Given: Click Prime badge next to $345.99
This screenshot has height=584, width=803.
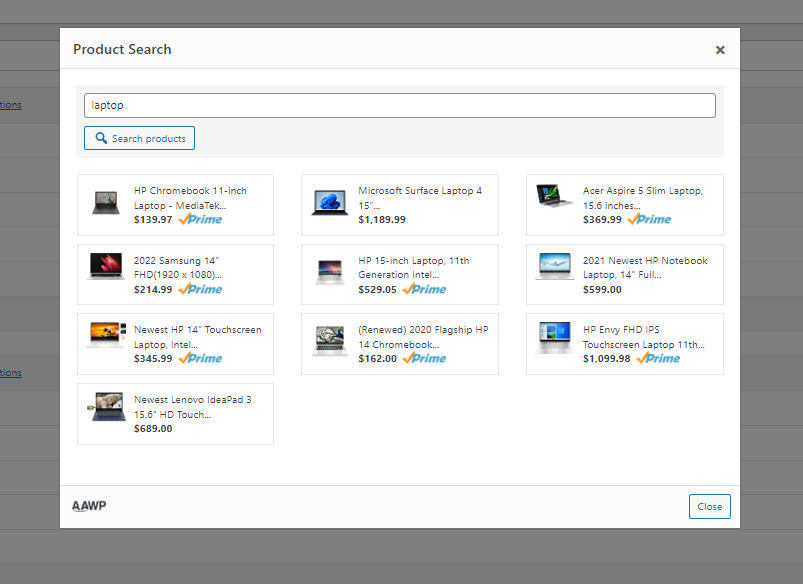Looking at the screenshot, I should [x=200, y=358].
